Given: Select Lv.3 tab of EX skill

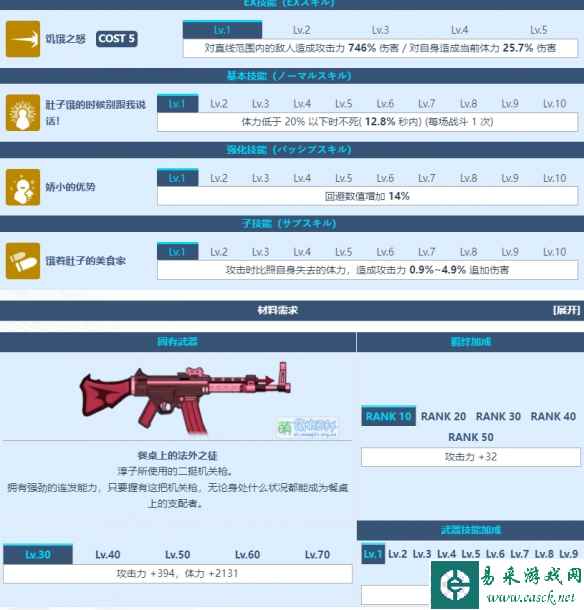Looking at the screenshot, I should [x=380, y=30].
